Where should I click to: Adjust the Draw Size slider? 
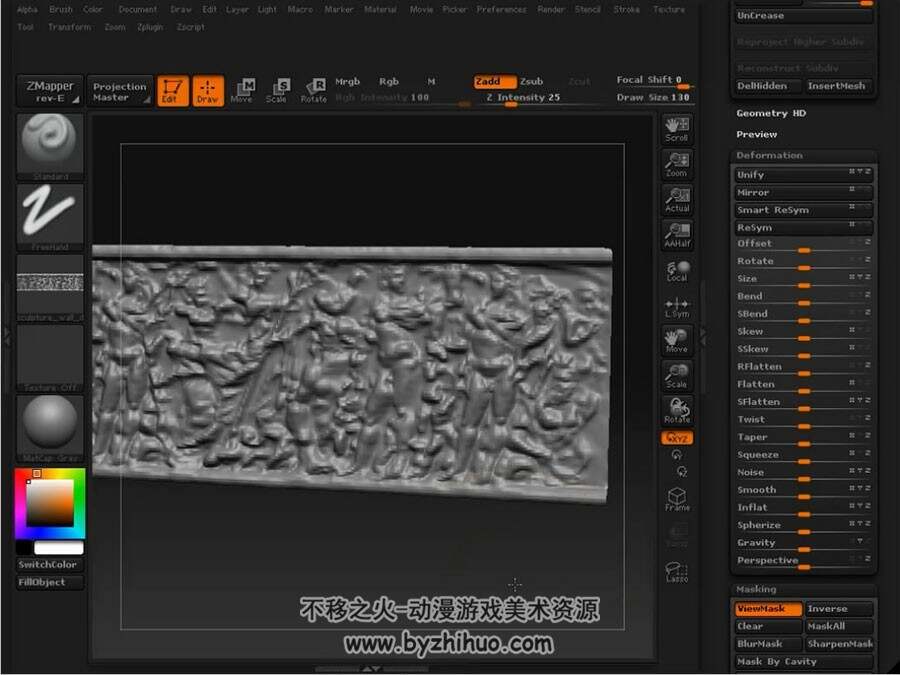click(653, 98)
